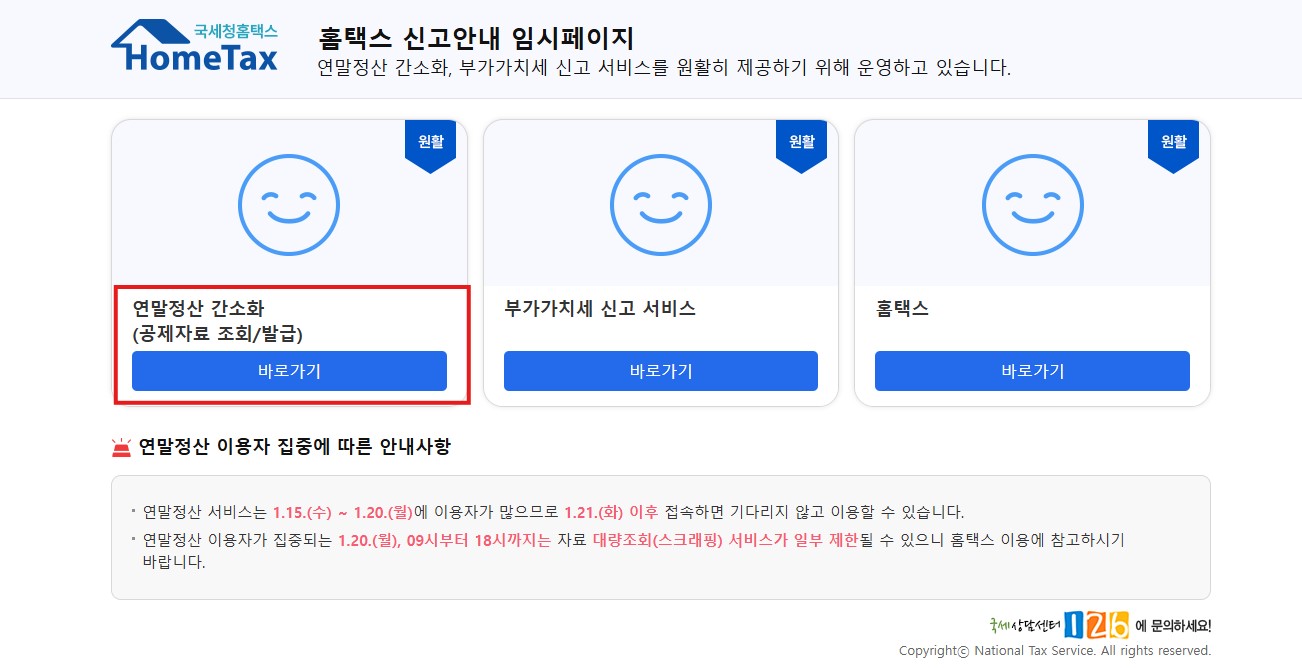This screenshot has height=668, width=1302.
Task: Select the smiley status icon for 홈택스
Action: tap(1032, 205)
